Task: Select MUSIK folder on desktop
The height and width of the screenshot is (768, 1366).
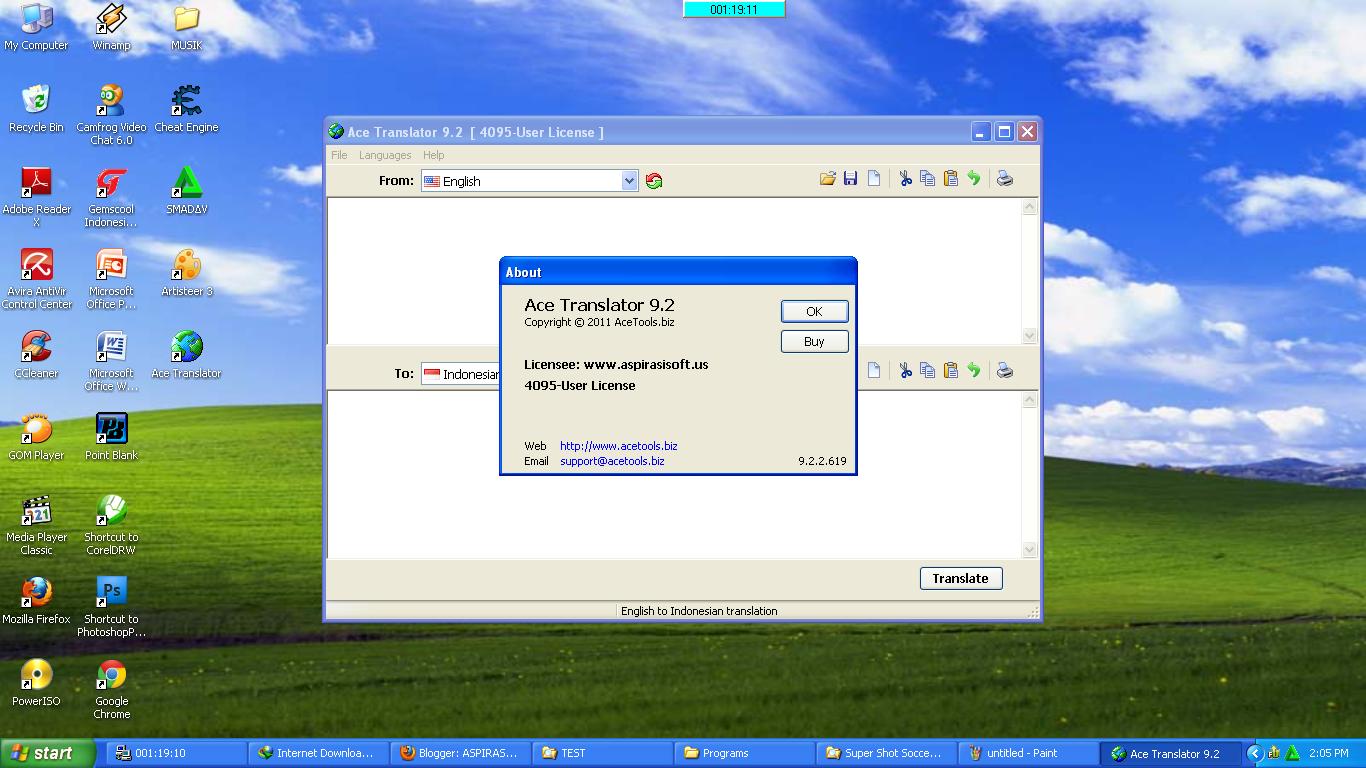Action: 186,27
